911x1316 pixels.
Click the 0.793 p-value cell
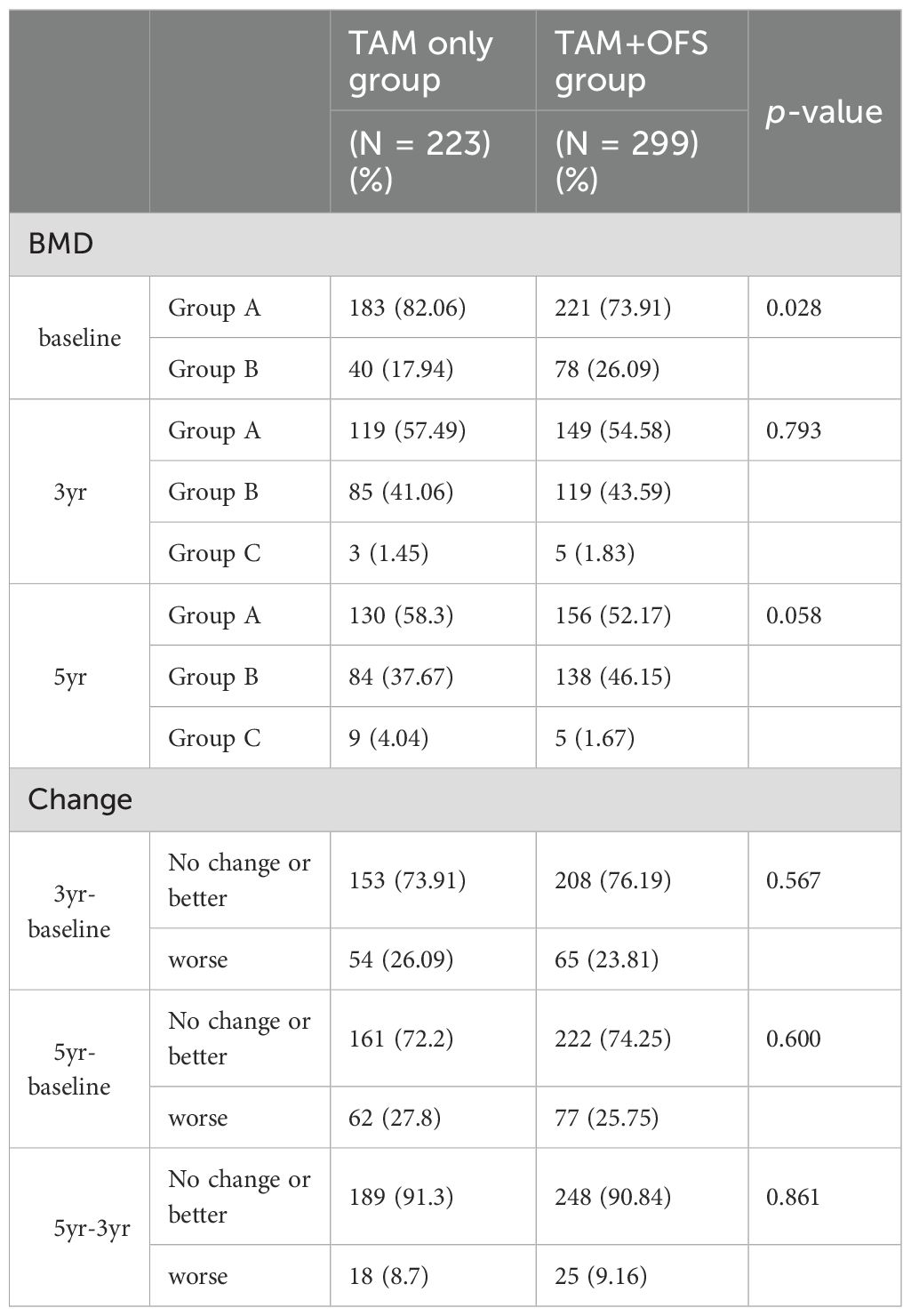[794, 430]
